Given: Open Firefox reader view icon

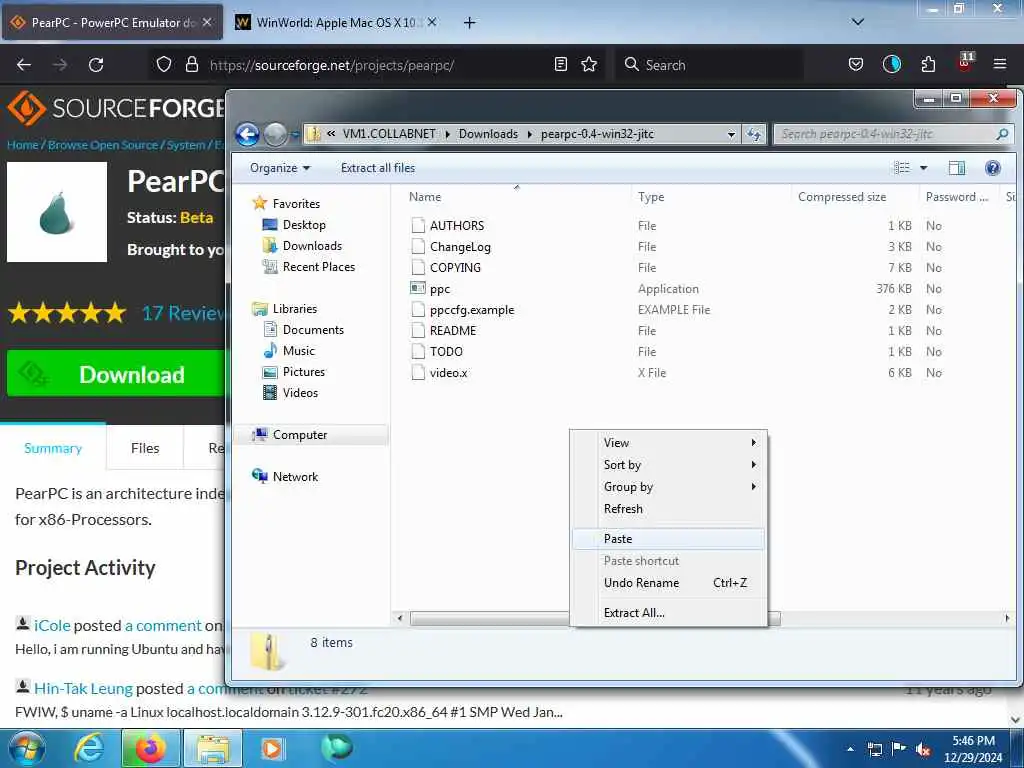Looking at the screenshot, I should (560, 64).
